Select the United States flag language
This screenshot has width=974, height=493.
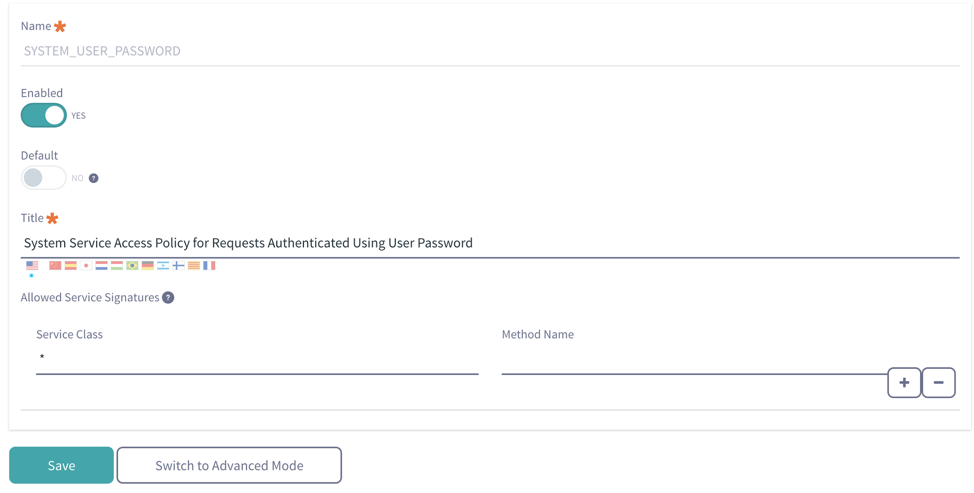pyautogui.click(x=32, y=266)
